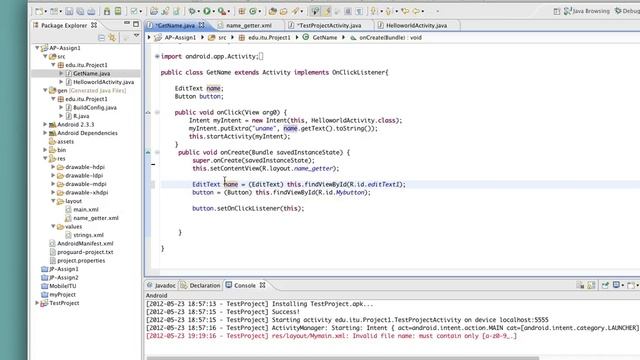Toggle Pin Console button
Image resolution: width=640 pixels, height=360 pixels.
605,285
